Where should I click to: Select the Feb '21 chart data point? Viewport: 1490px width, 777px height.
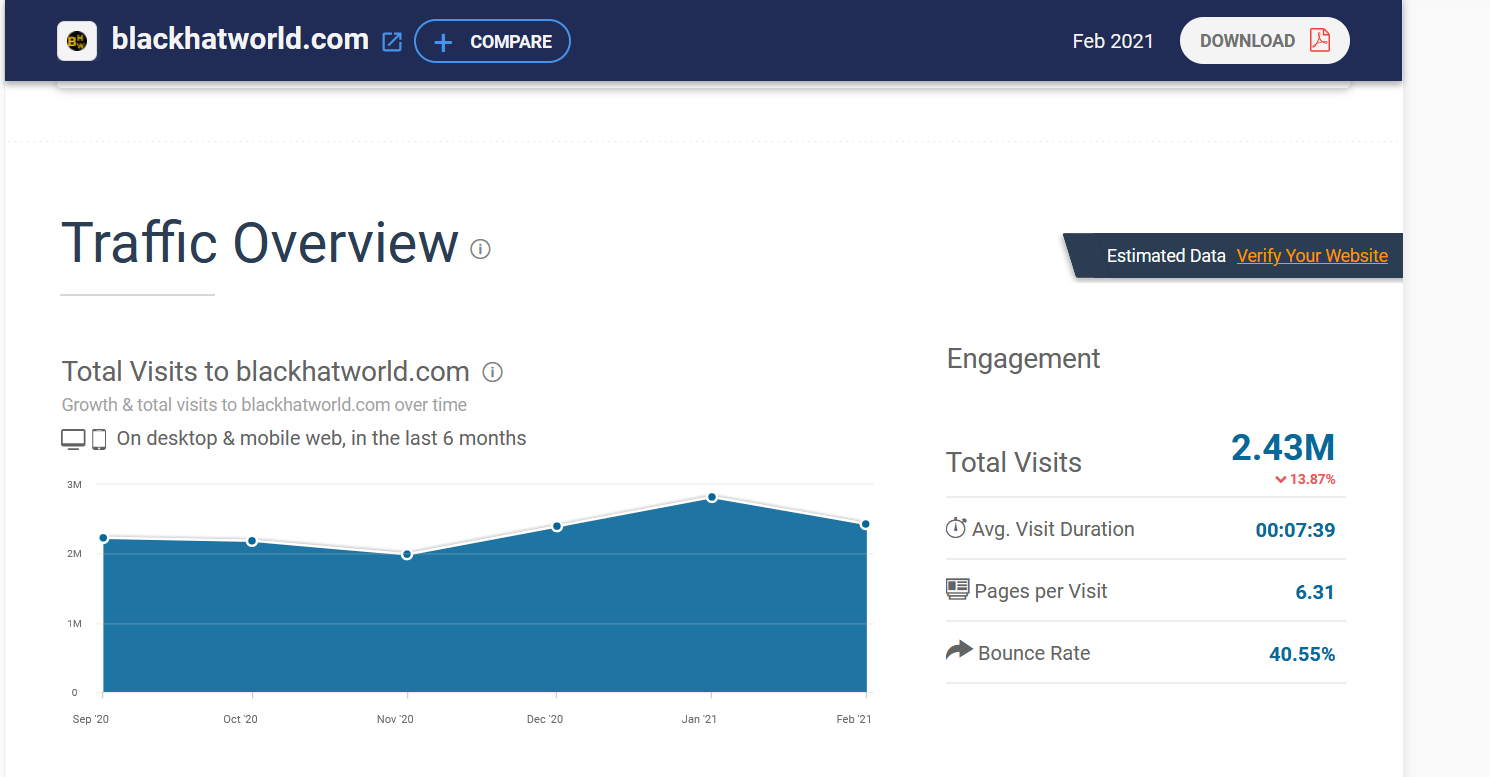click(x=865, y=524)
